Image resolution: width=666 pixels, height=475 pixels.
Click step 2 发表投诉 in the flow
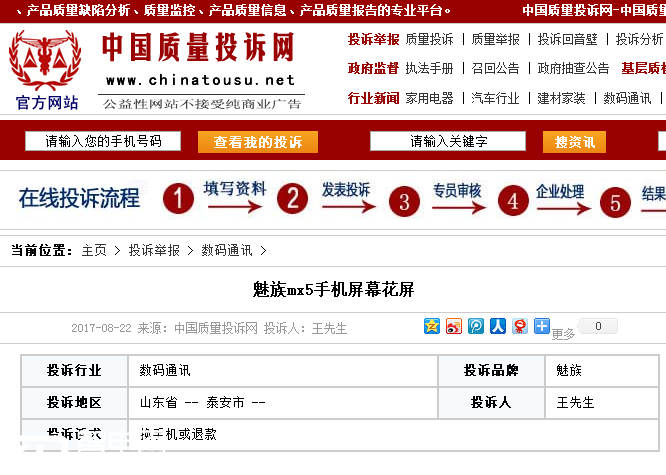tap(326, 198)
